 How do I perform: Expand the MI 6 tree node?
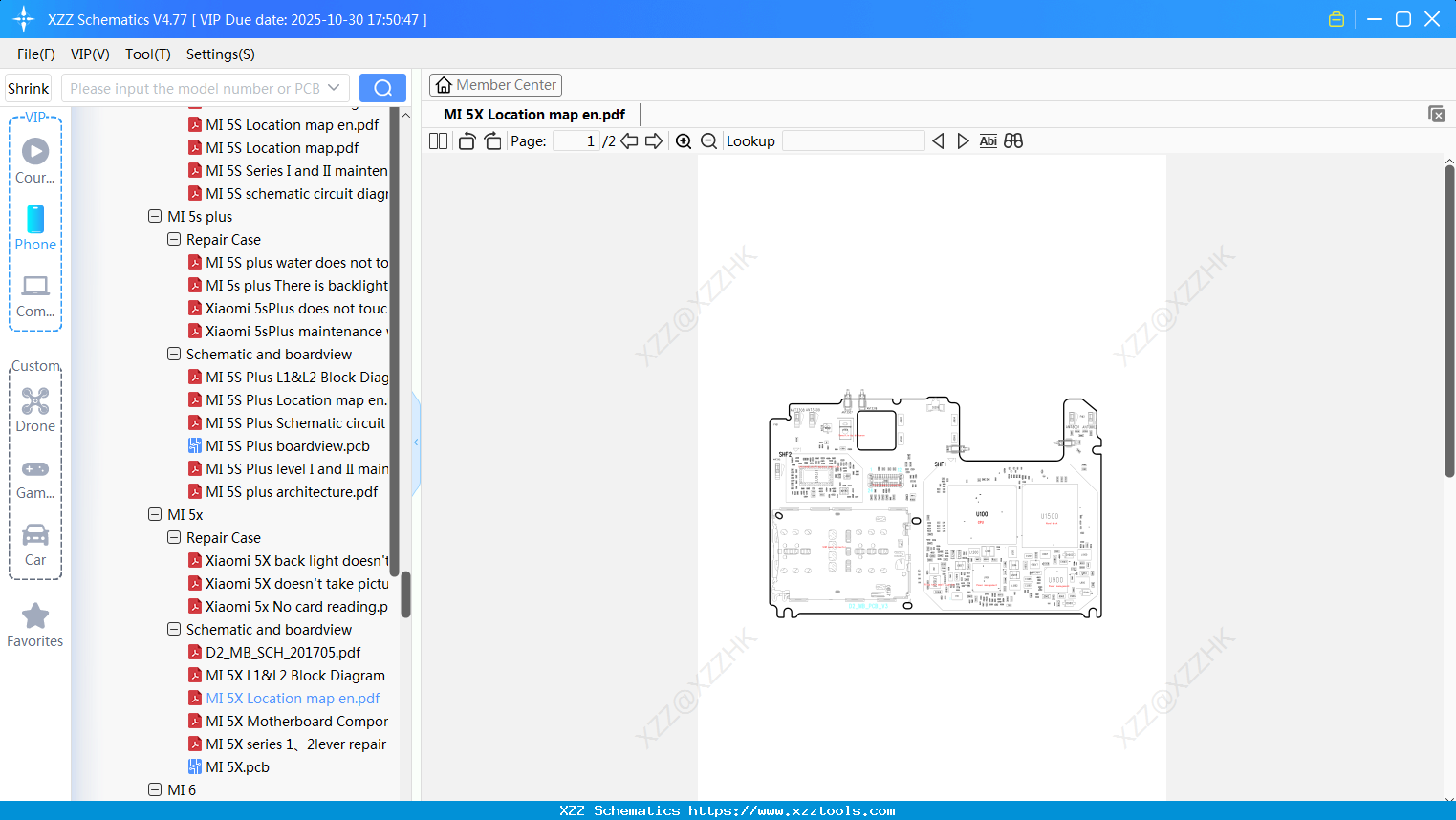pos(155,789)
